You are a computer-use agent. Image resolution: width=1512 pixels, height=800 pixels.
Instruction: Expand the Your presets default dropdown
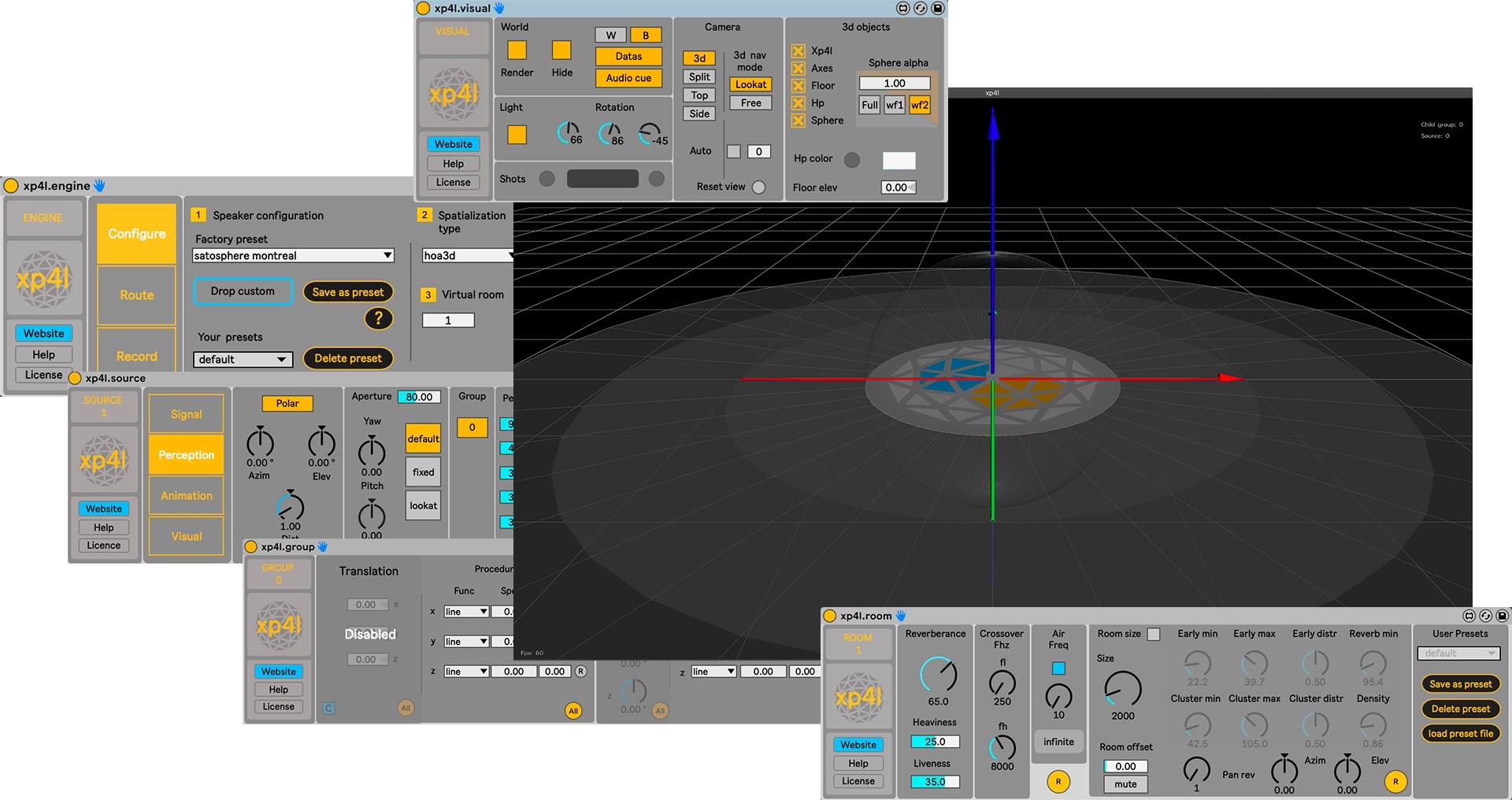click(243, 360)
